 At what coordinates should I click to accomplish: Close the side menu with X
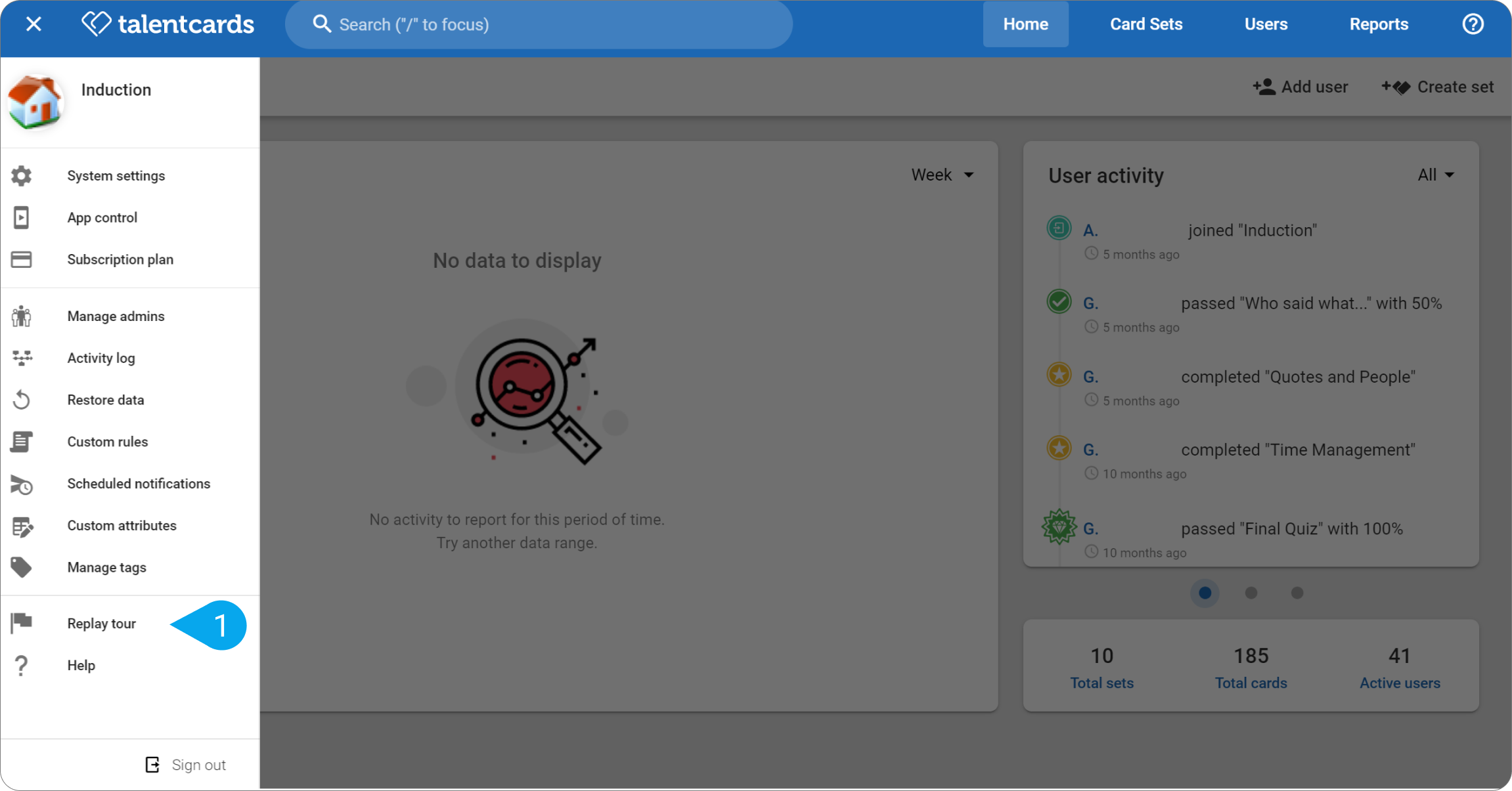click(33, 24)
